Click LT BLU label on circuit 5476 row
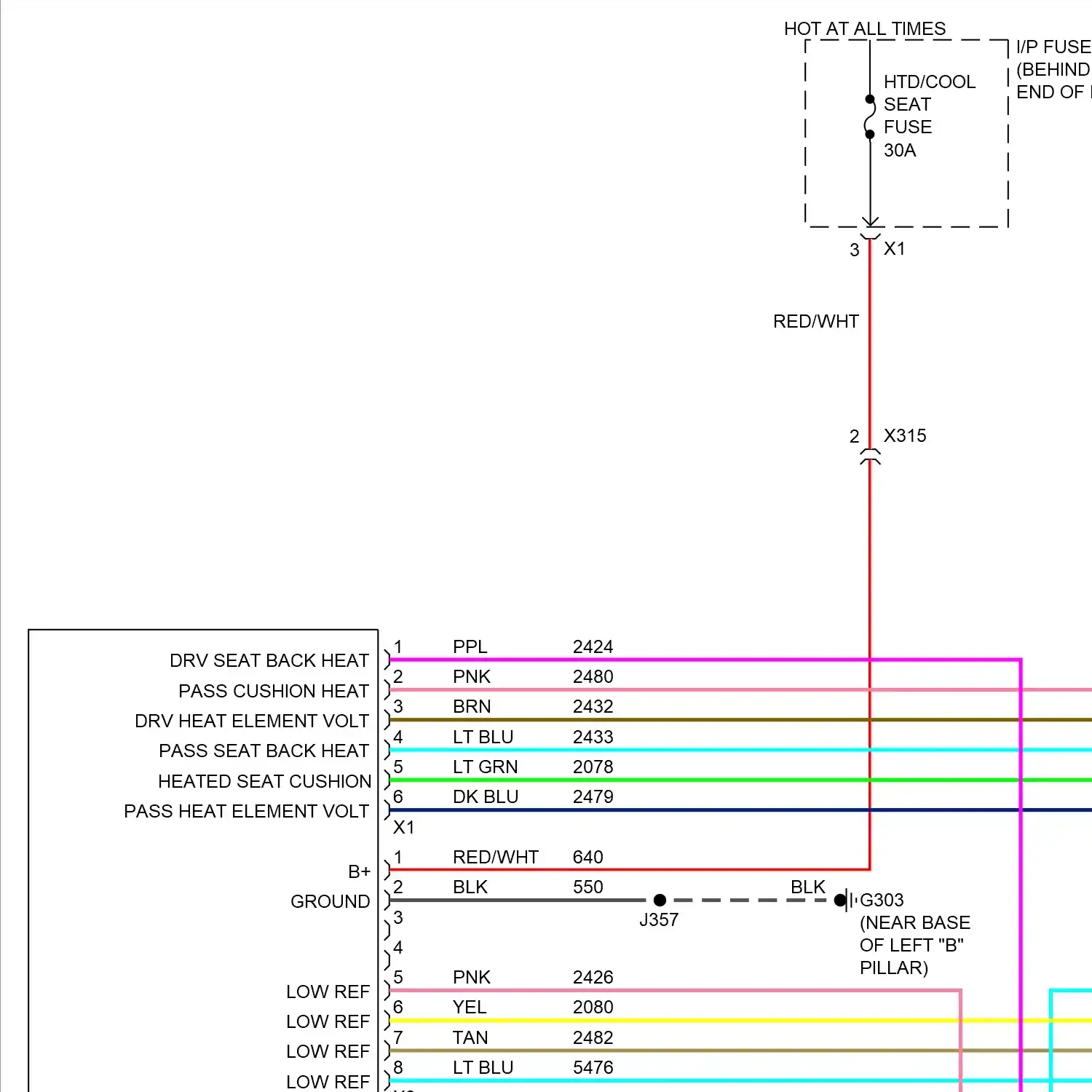1092x1092 pixels. pyautogui.click(x=483, y=1068)
